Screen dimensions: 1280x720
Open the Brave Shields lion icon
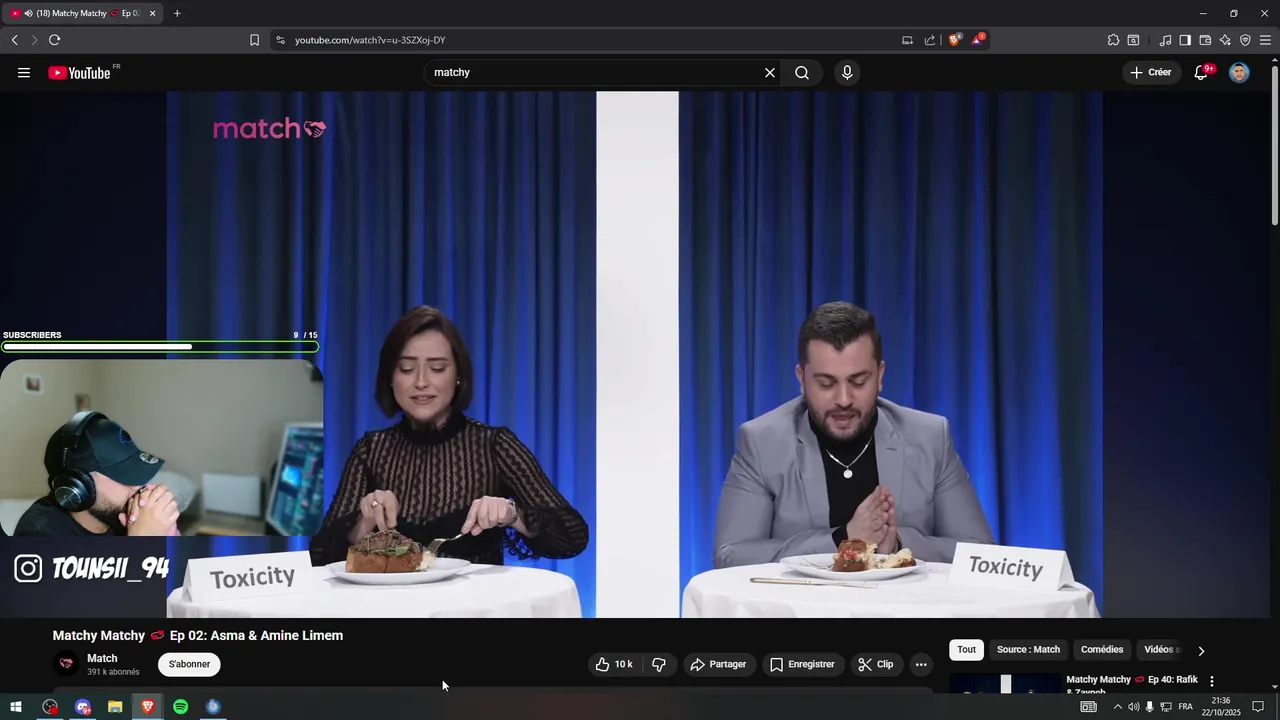(x=955, y=40)
